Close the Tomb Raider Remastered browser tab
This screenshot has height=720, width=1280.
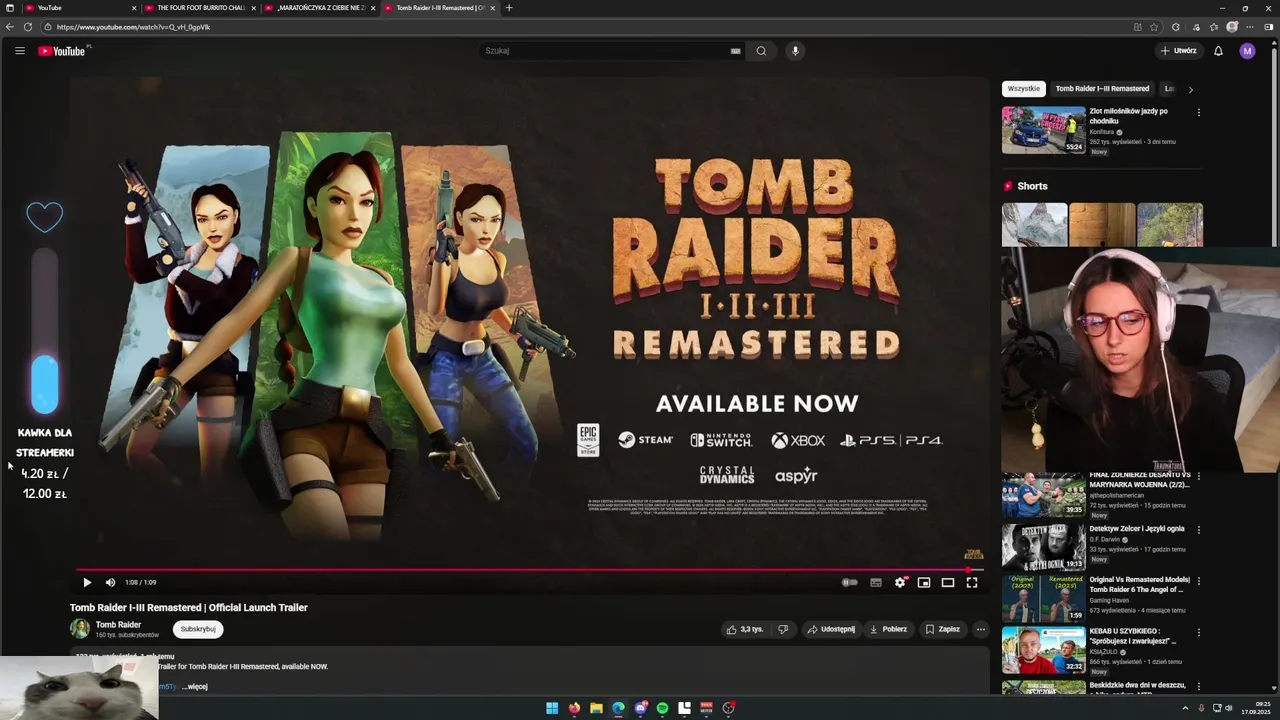pyautogui.click(x=492, y=8)
